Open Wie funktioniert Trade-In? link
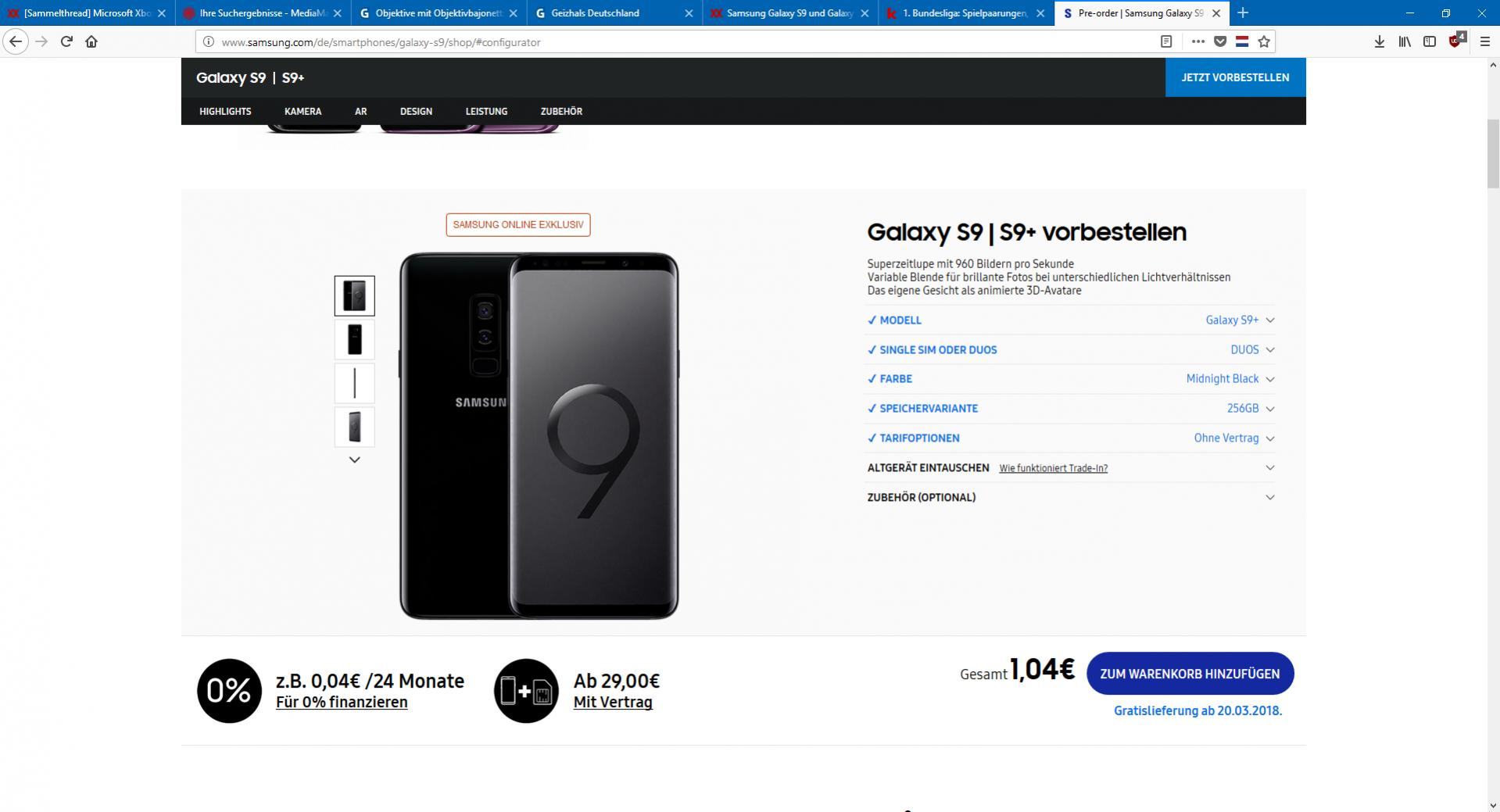The height and width of the screenshot is (812, 1500). click(1053, 468)
